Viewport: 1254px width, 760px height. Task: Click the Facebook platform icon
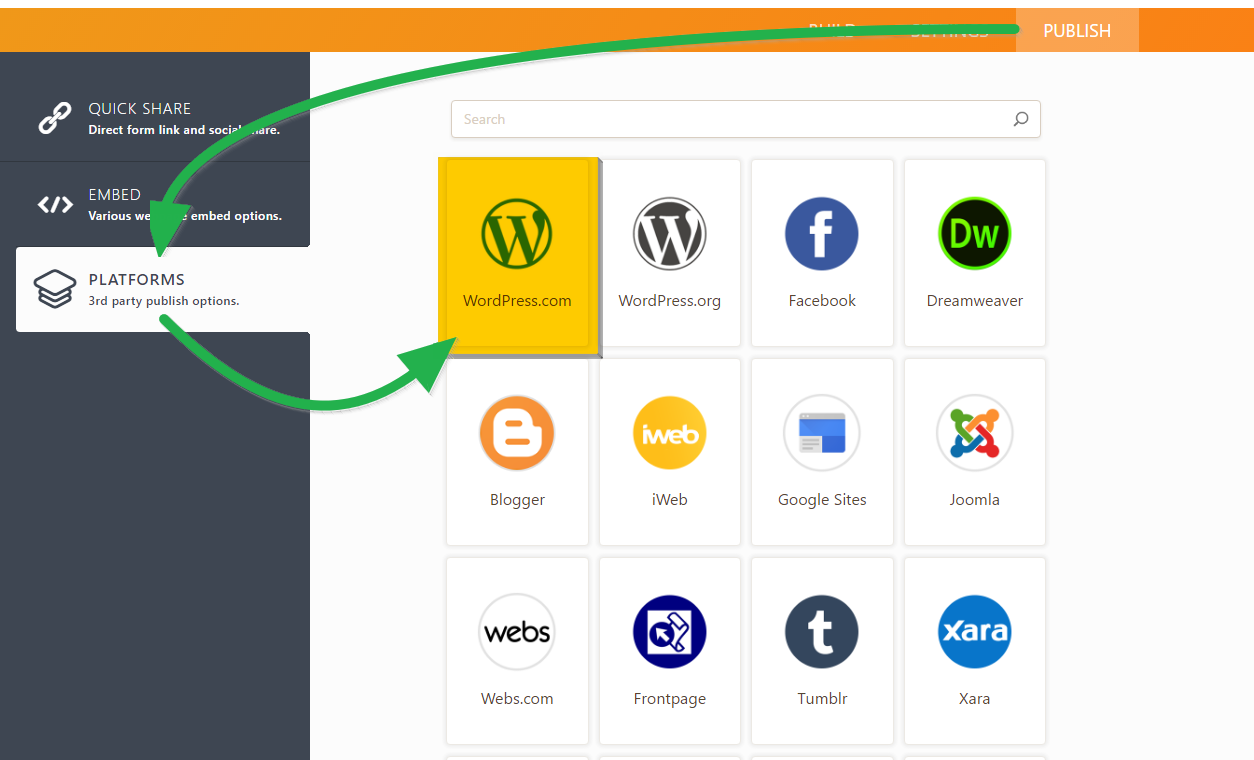click(x=821, y=234)
